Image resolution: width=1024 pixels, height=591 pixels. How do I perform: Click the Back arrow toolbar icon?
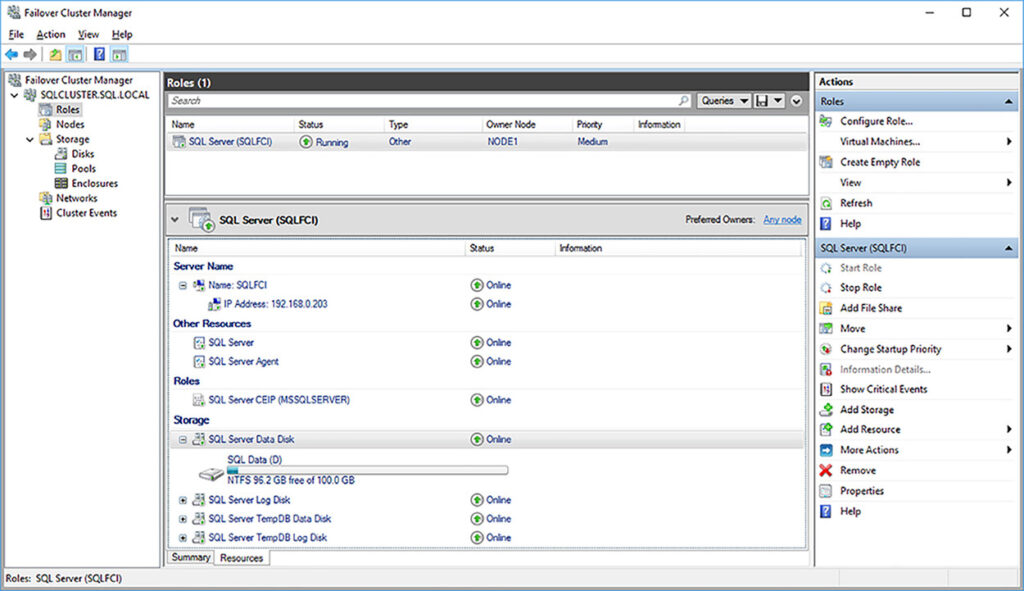12,55
